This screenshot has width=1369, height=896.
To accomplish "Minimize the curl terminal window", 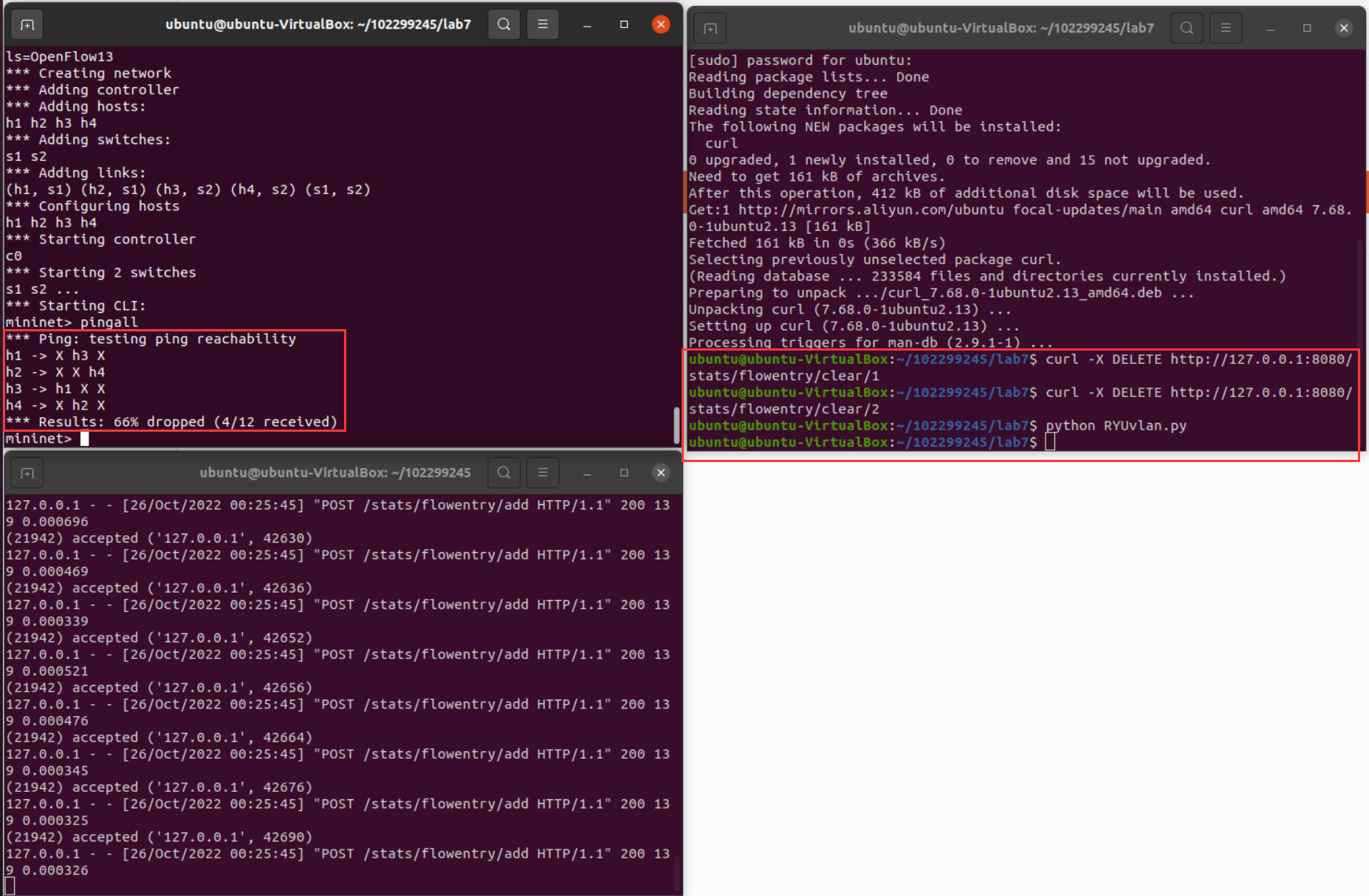I will coord(1270,28).
